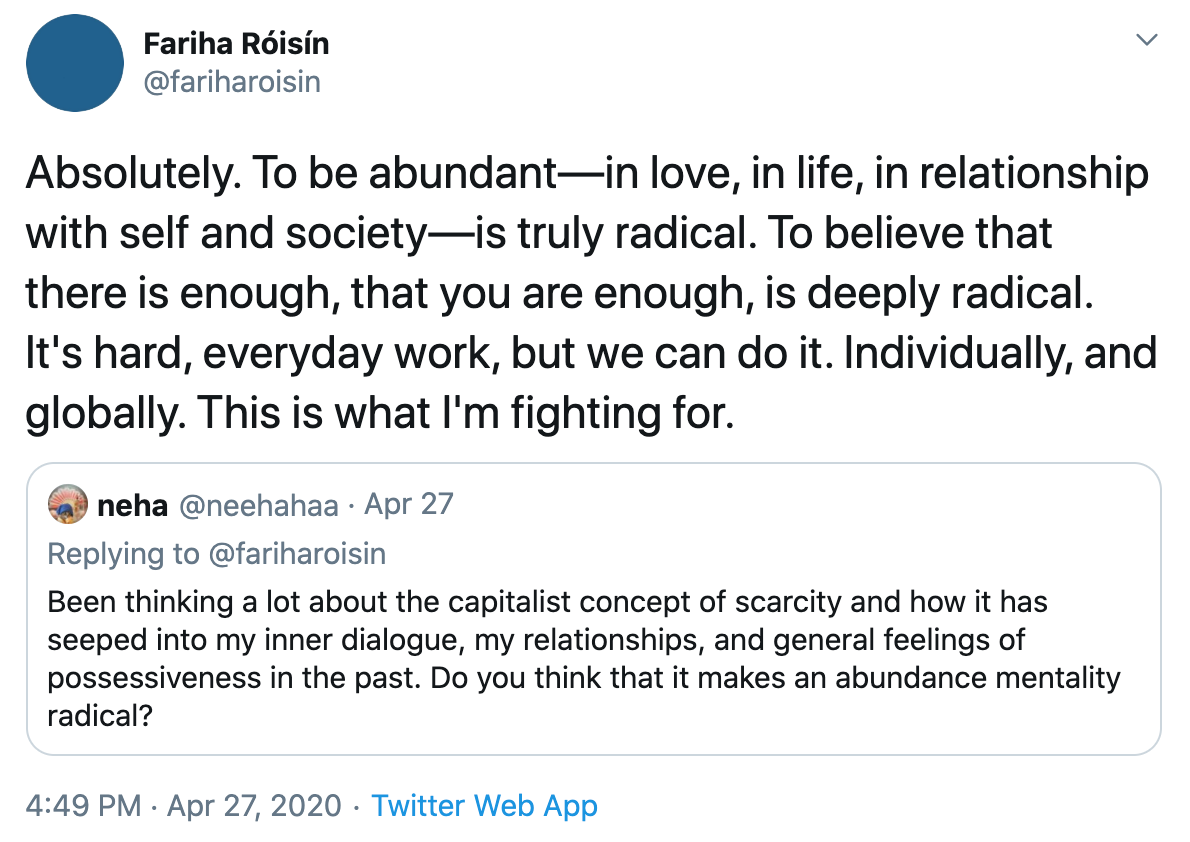The height and width of the screenshot is (842, 1190).
Task: Click the word radical? ending the quoted tweet
Action: [100, 716]
